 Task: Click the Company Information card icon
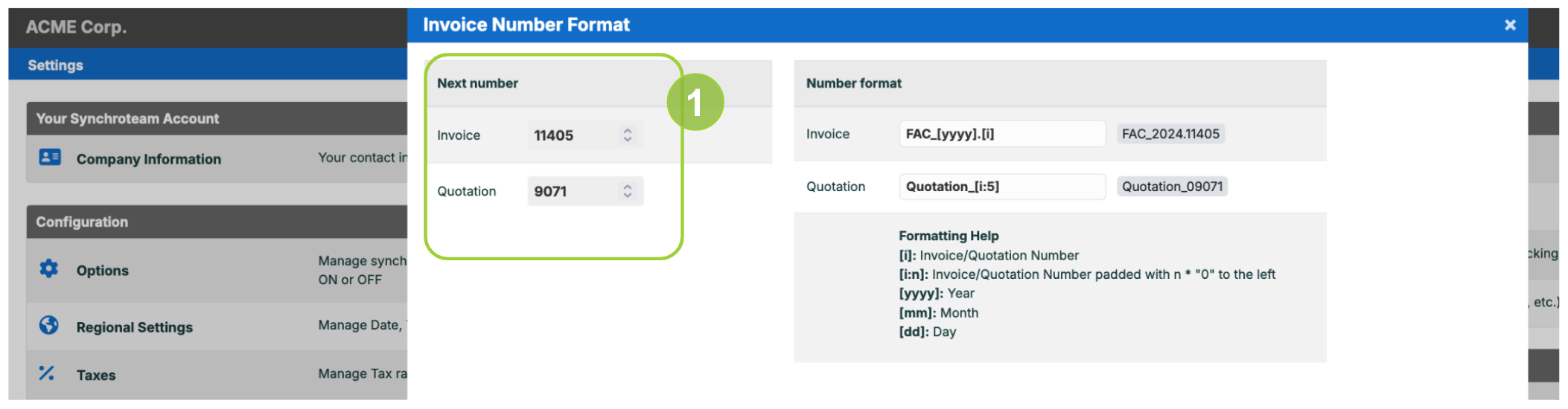(x=50, y=157)
